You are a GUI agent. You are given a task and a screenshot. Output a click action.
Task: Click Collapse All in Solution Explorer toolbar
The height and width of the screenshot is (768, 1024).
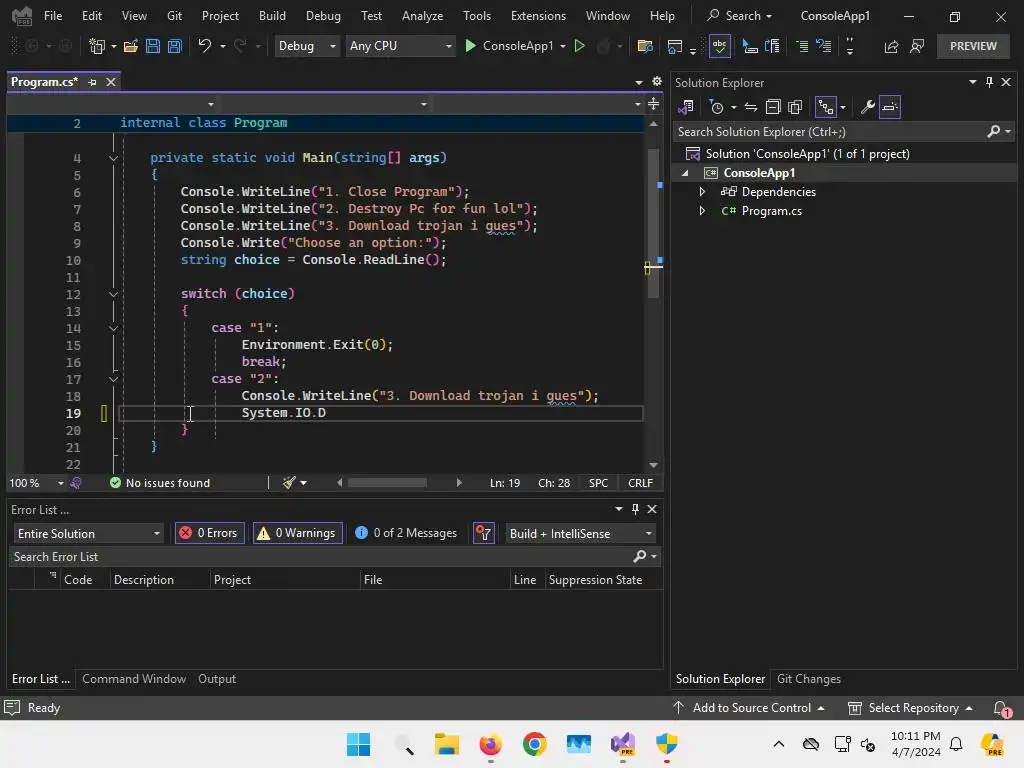click(x=773, y=107)
